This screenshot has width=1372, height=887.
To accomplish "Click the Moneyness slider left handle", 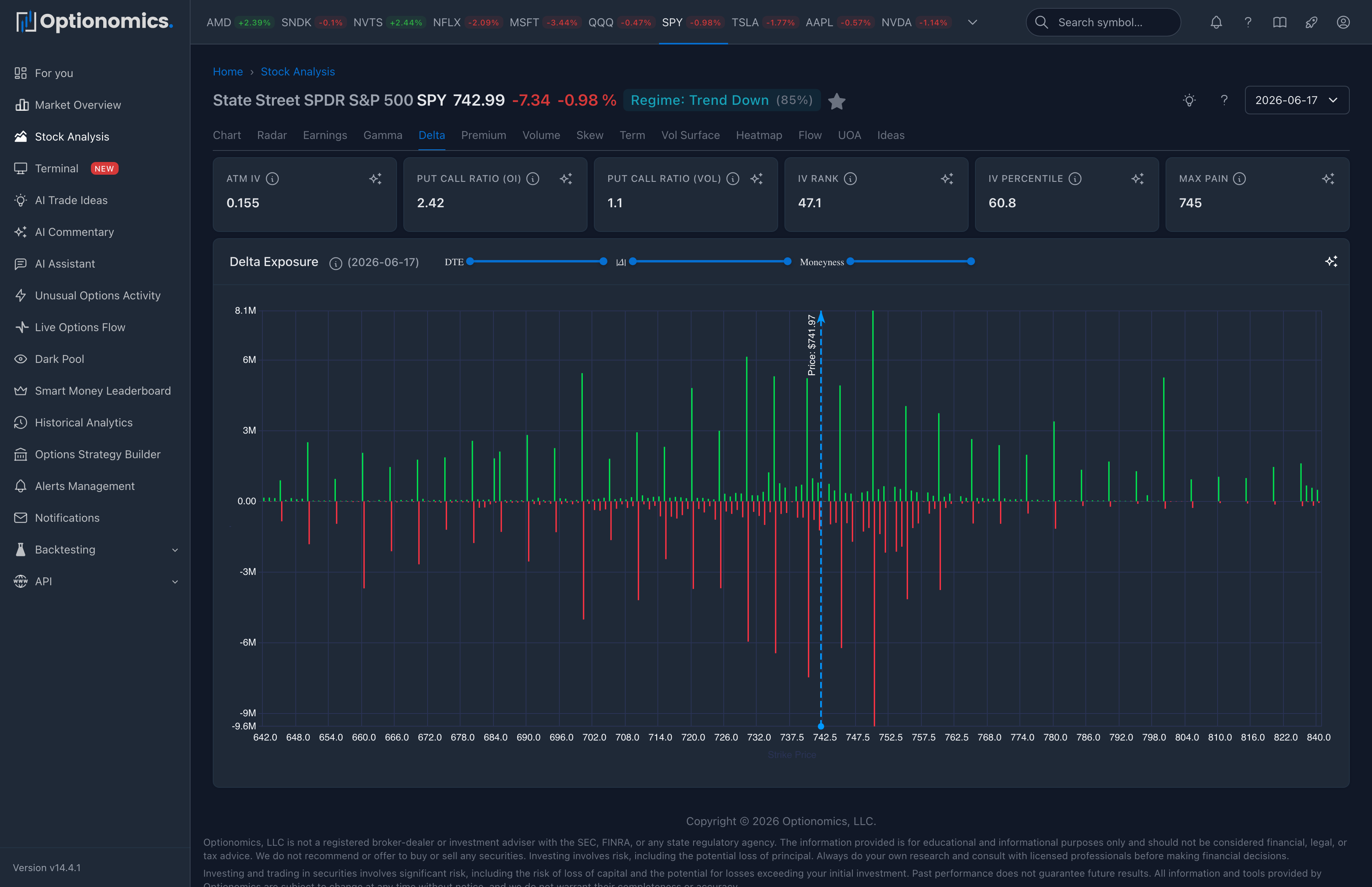I will tap(850, 262).
